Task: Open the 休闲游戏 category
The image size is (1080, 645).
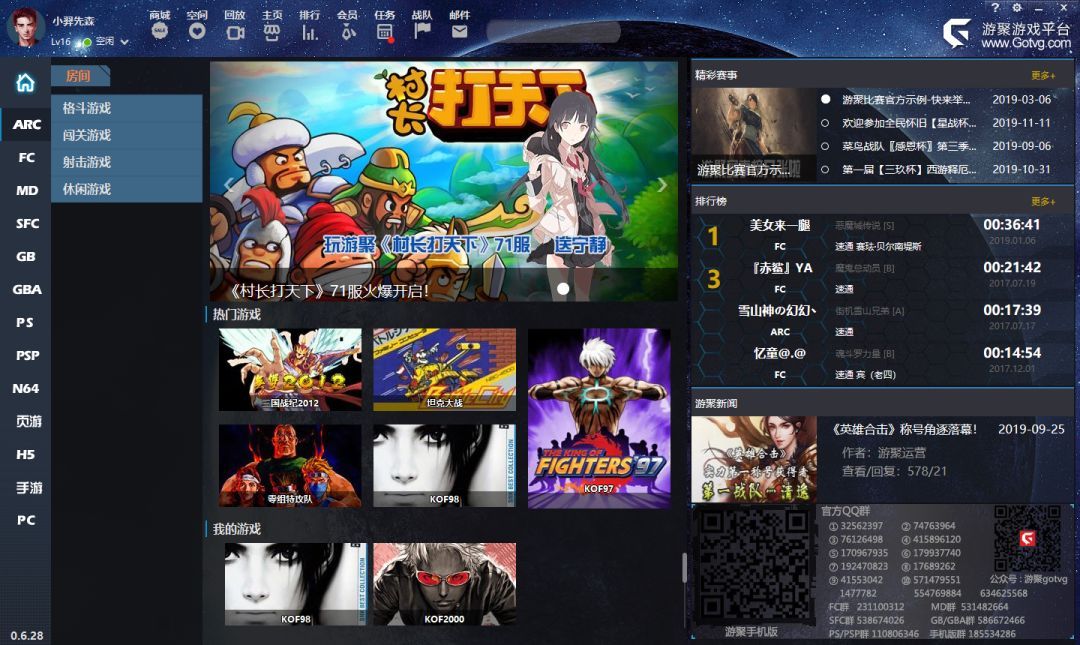Action: (x=127, y=189)
